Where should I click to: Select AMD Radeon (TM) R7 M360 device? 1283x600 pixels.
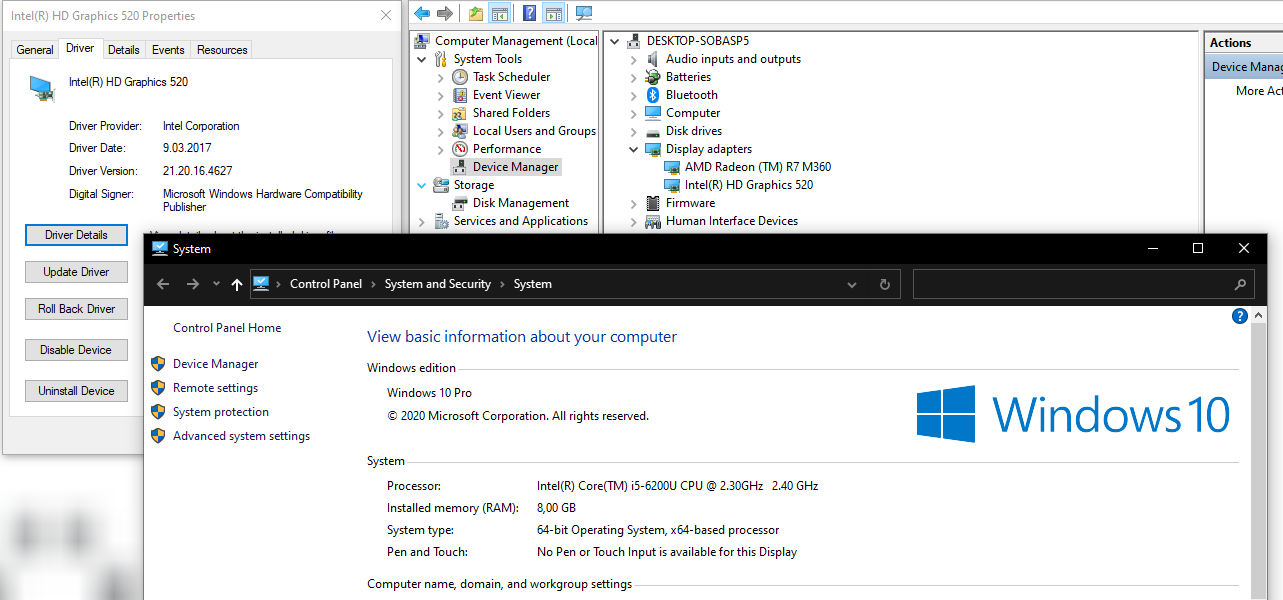[x=757, y=167]
